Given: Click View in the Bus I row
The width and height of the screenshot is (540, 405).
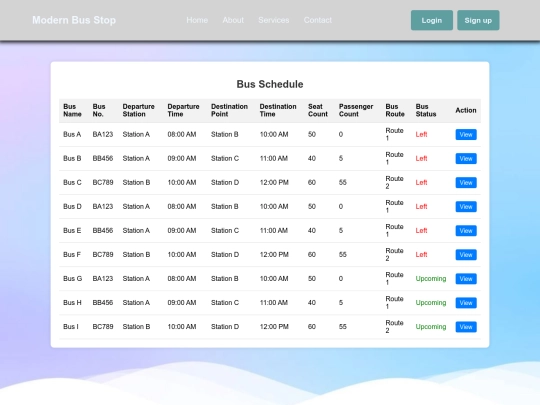Looking at the screenshot, I should pos(466,327).
